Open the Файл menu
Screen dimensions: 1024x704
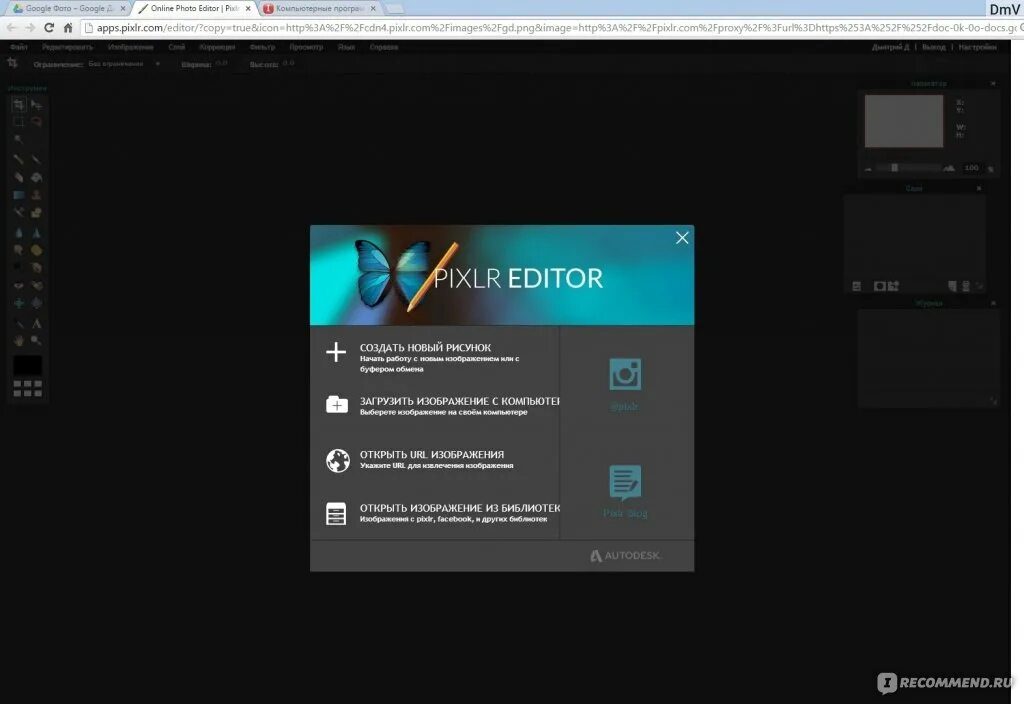coord(19,47)
